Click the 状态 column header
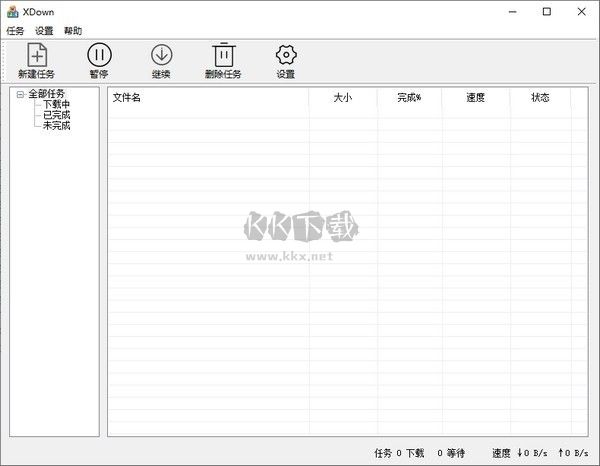This screenshot has height=466, width=600. (x=540, y=98)
